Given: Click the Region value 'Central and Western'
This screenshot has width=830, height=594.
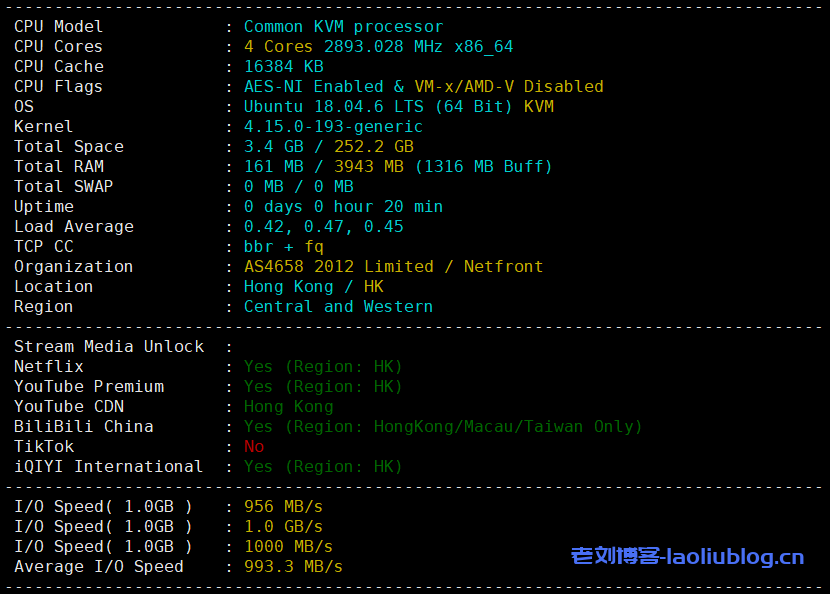Looking at the screenshot, I should click(x=338, y=307).
